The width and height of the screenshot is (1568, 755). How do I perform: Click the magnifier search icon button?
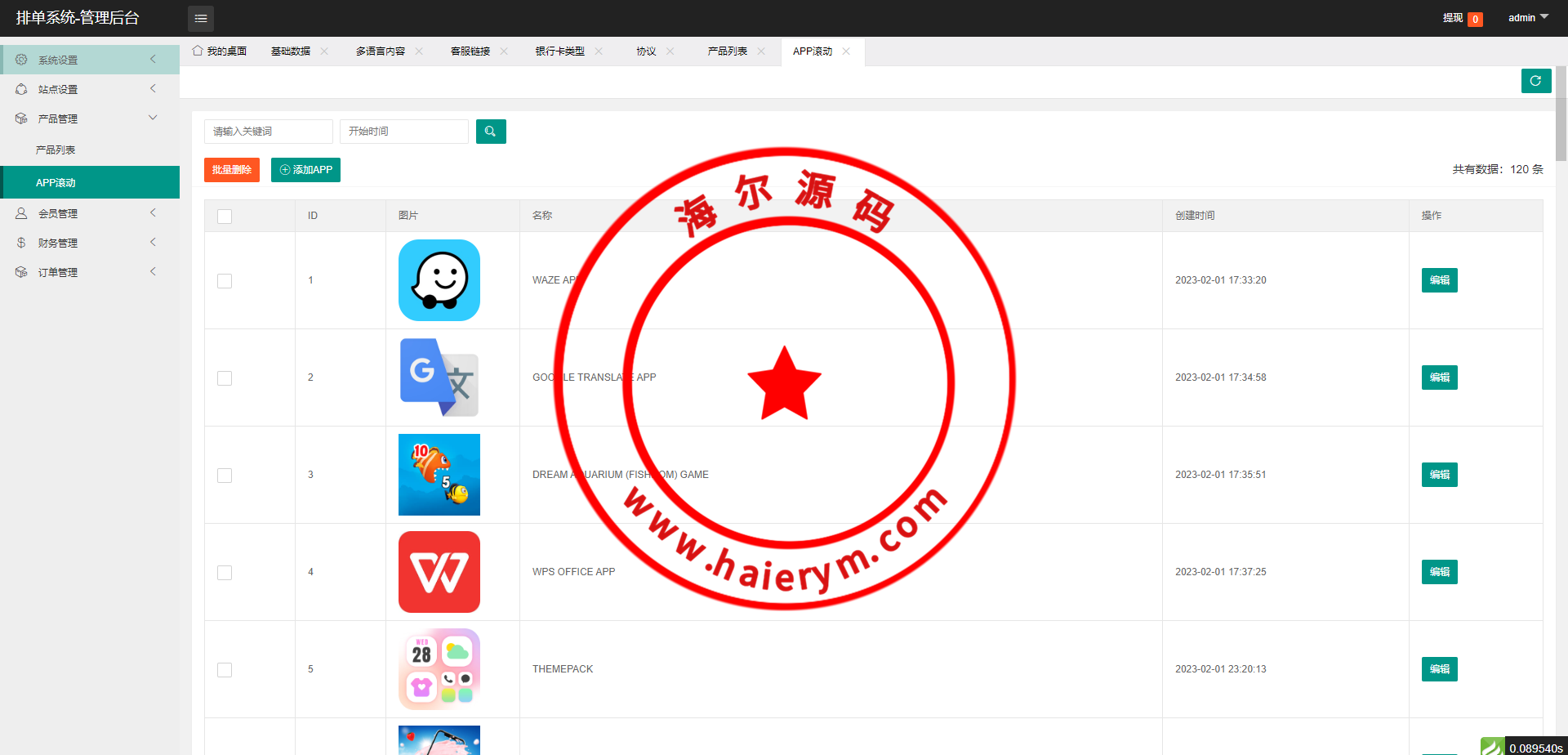pyautogui.click(x=491, y=132)
